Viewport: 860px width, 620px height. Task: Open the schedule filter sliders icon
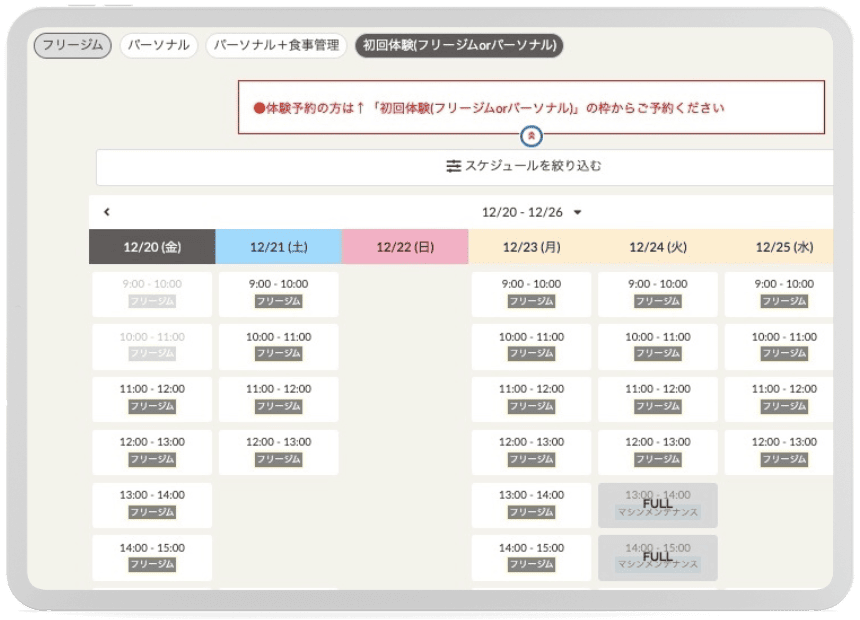pos(452,165)
